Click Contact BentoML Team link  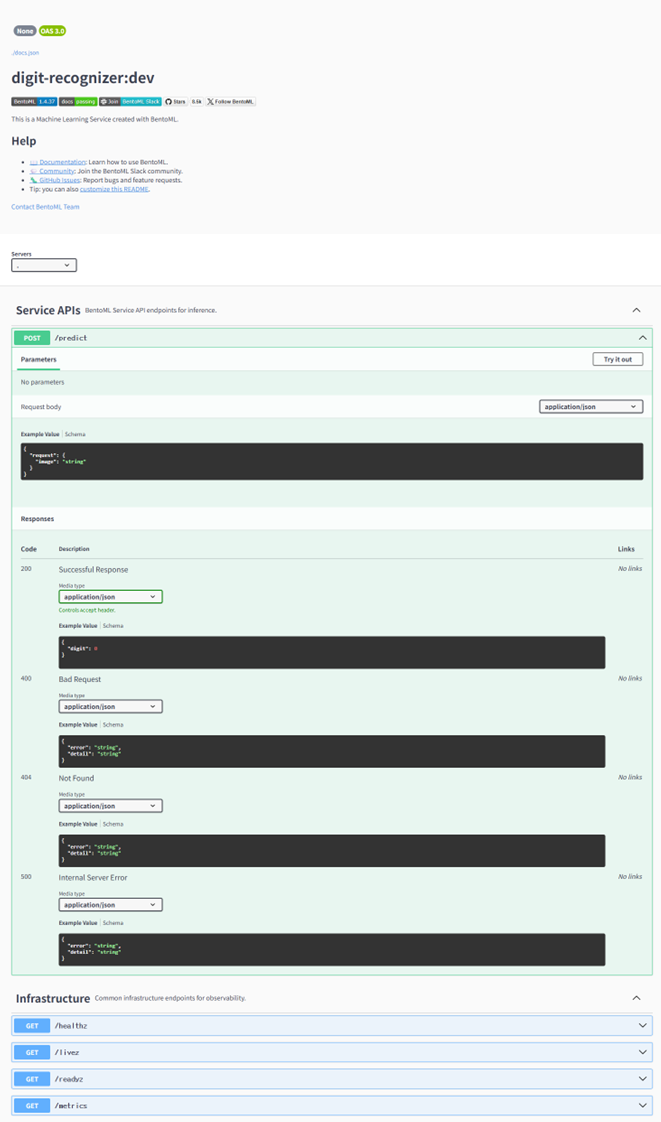tap(45, 207)
